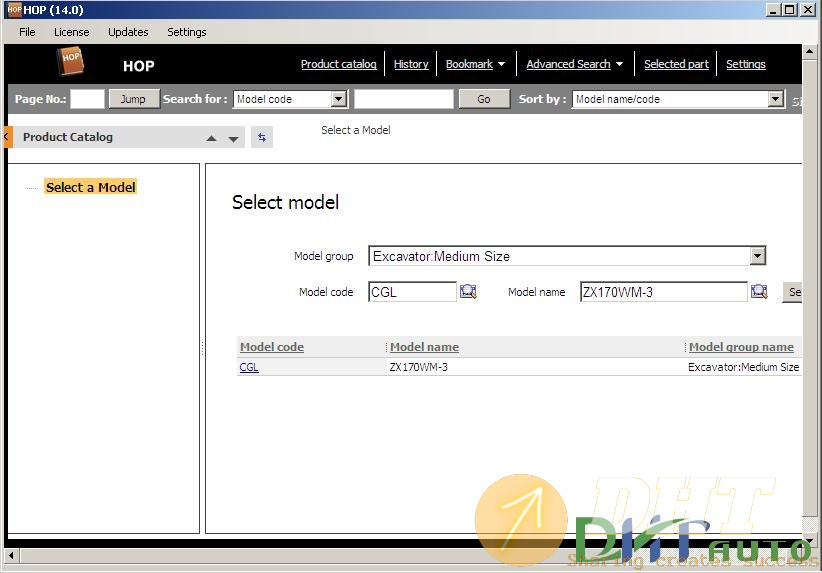Click the search text input field
822x573 pixels.
[x=404, y=99]
